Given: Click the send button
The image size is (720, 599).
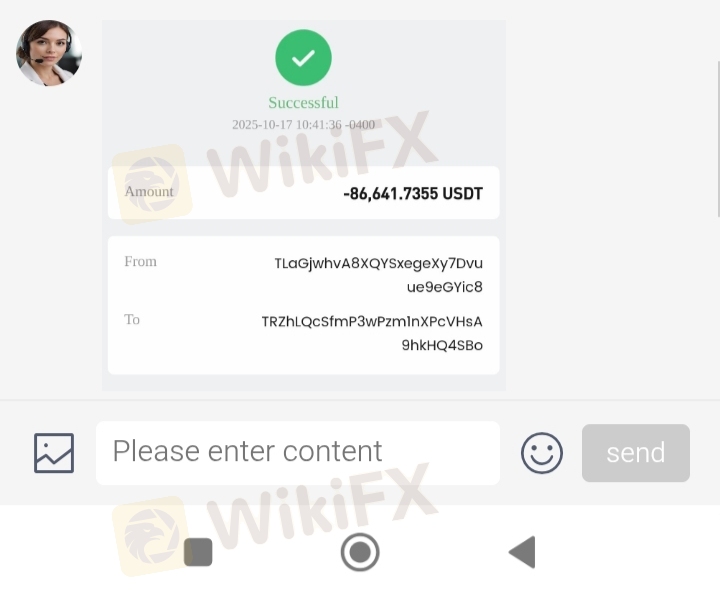Looking at the screenshot, I should 636,453.
